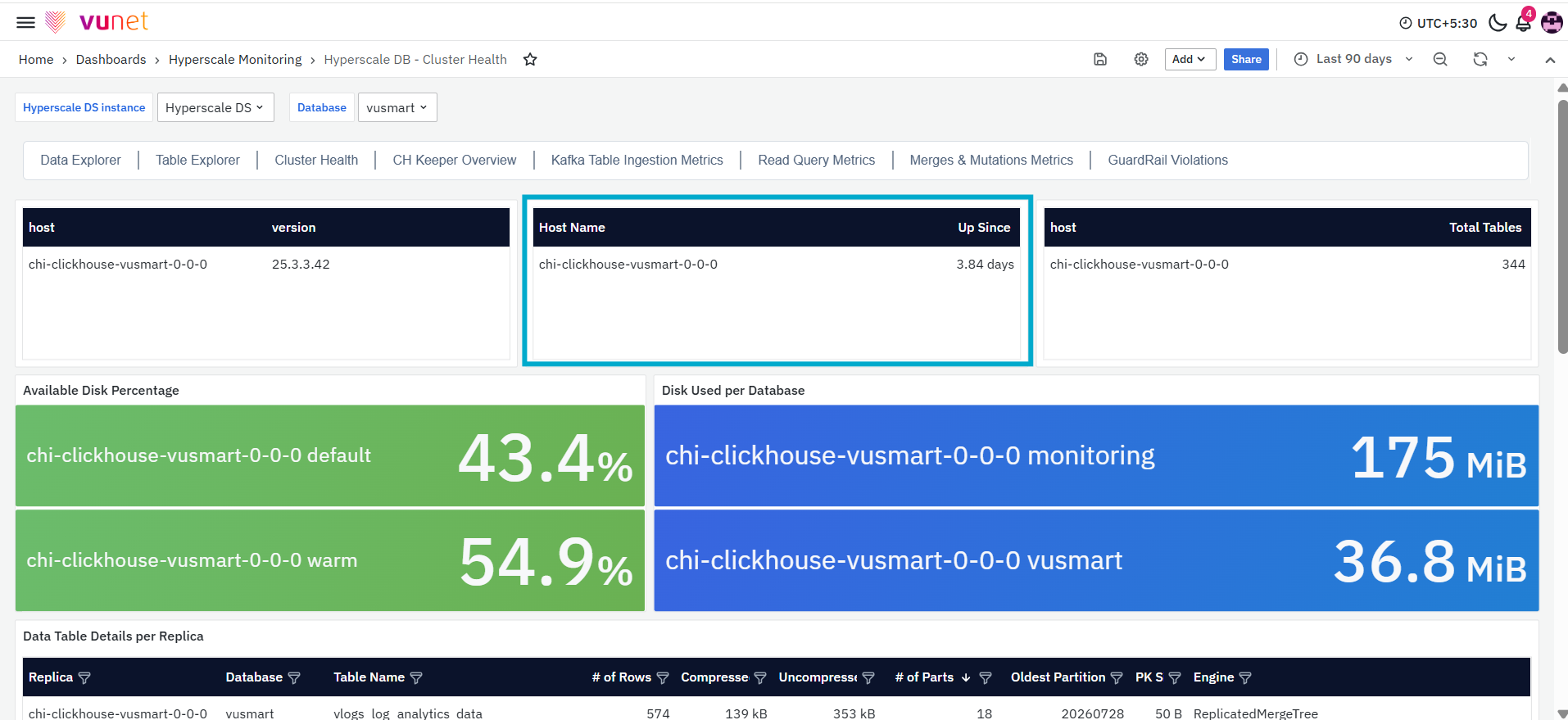Filter the Compressed column

[x=760, y=678]
